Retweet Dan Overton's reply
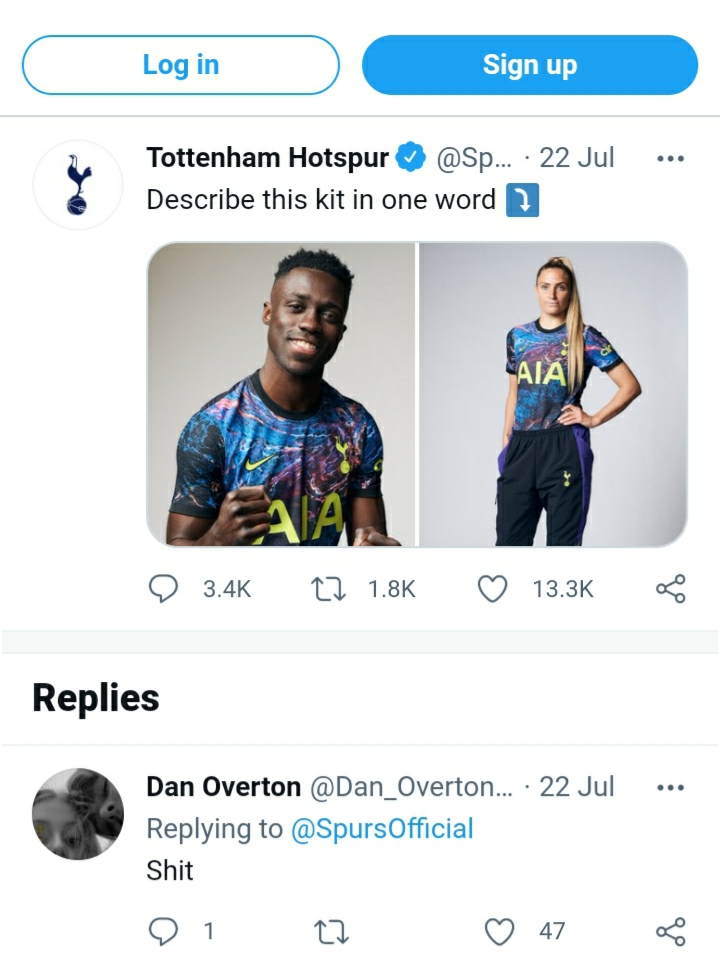The height and width of the screenshot is (954, 720). pyautogui.click(x=328, y=931)
